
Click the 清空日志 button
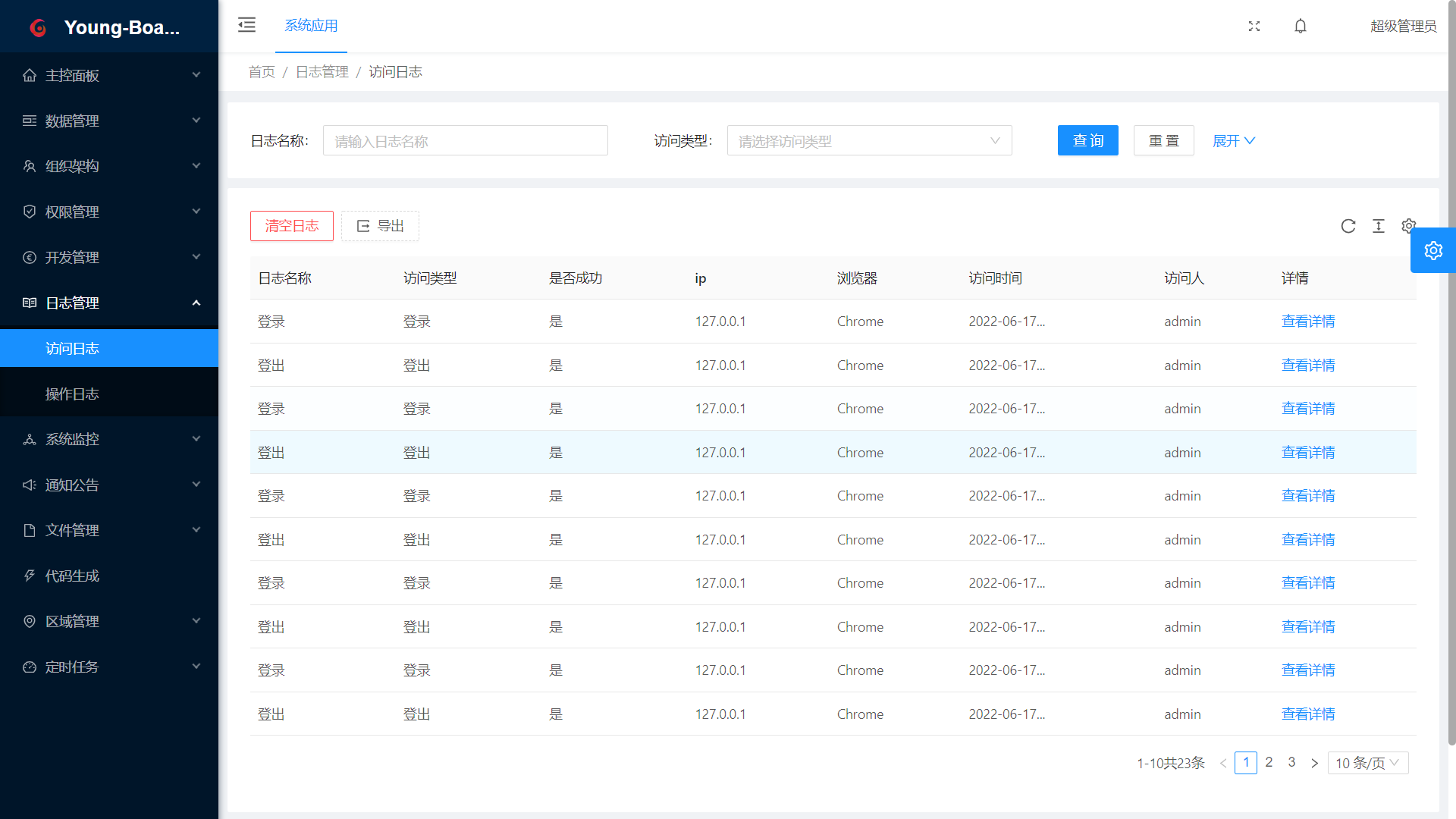292,226
